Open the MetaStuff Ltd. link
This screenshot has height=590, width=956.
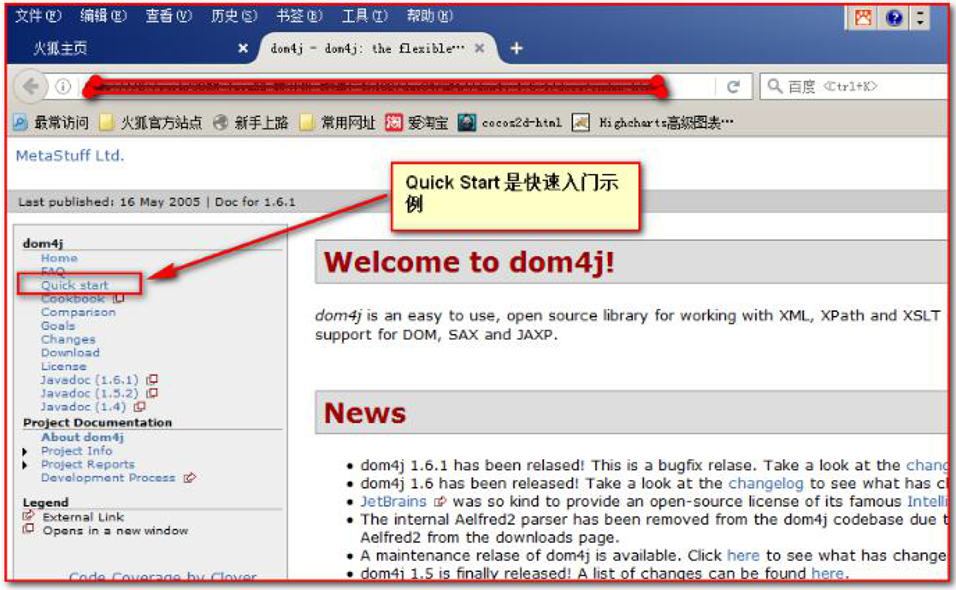pyautogui.click(x=70, y=156)
